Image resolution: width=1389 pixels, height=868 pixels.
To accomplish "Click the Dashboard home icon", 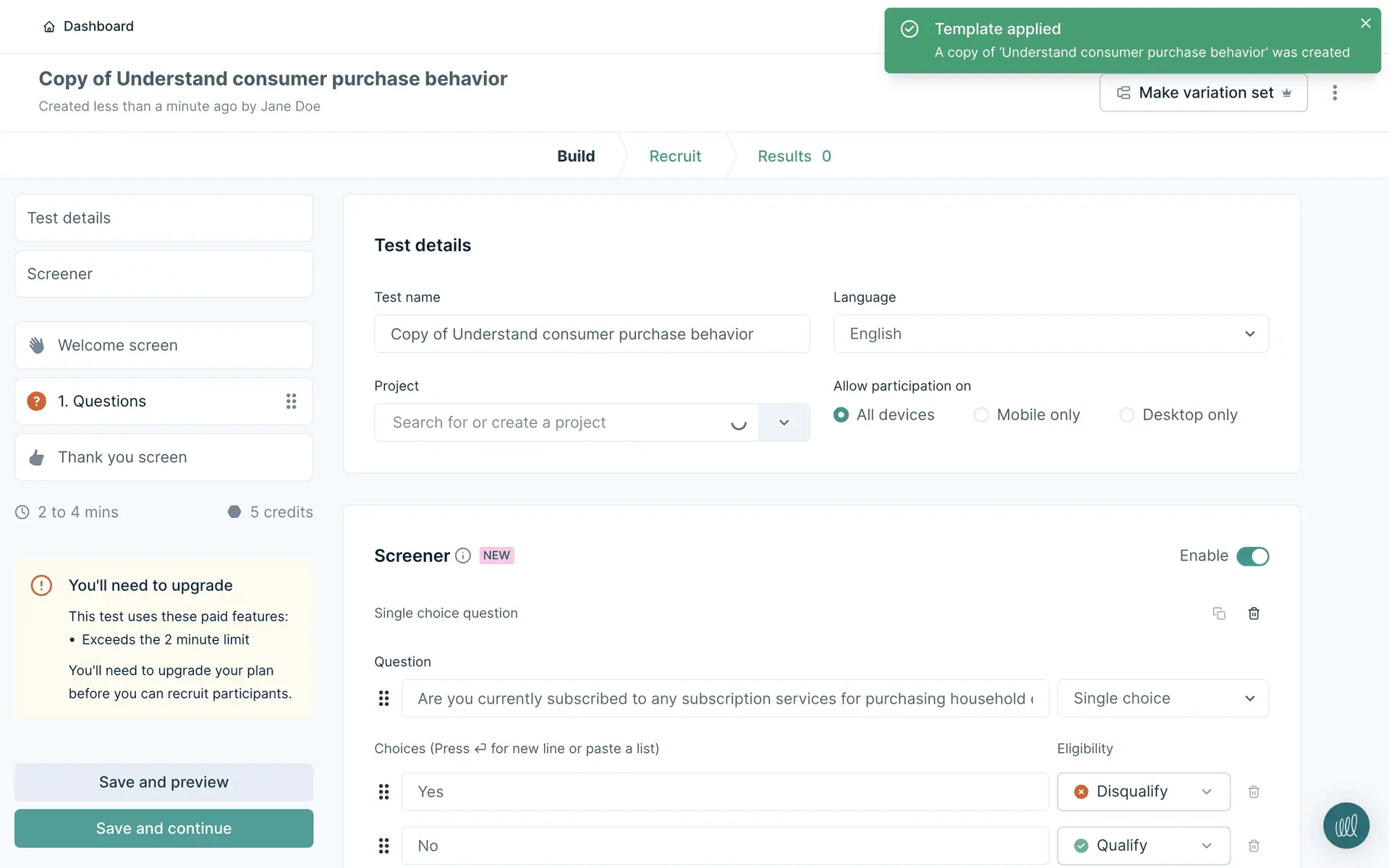I will pos(49,27).
